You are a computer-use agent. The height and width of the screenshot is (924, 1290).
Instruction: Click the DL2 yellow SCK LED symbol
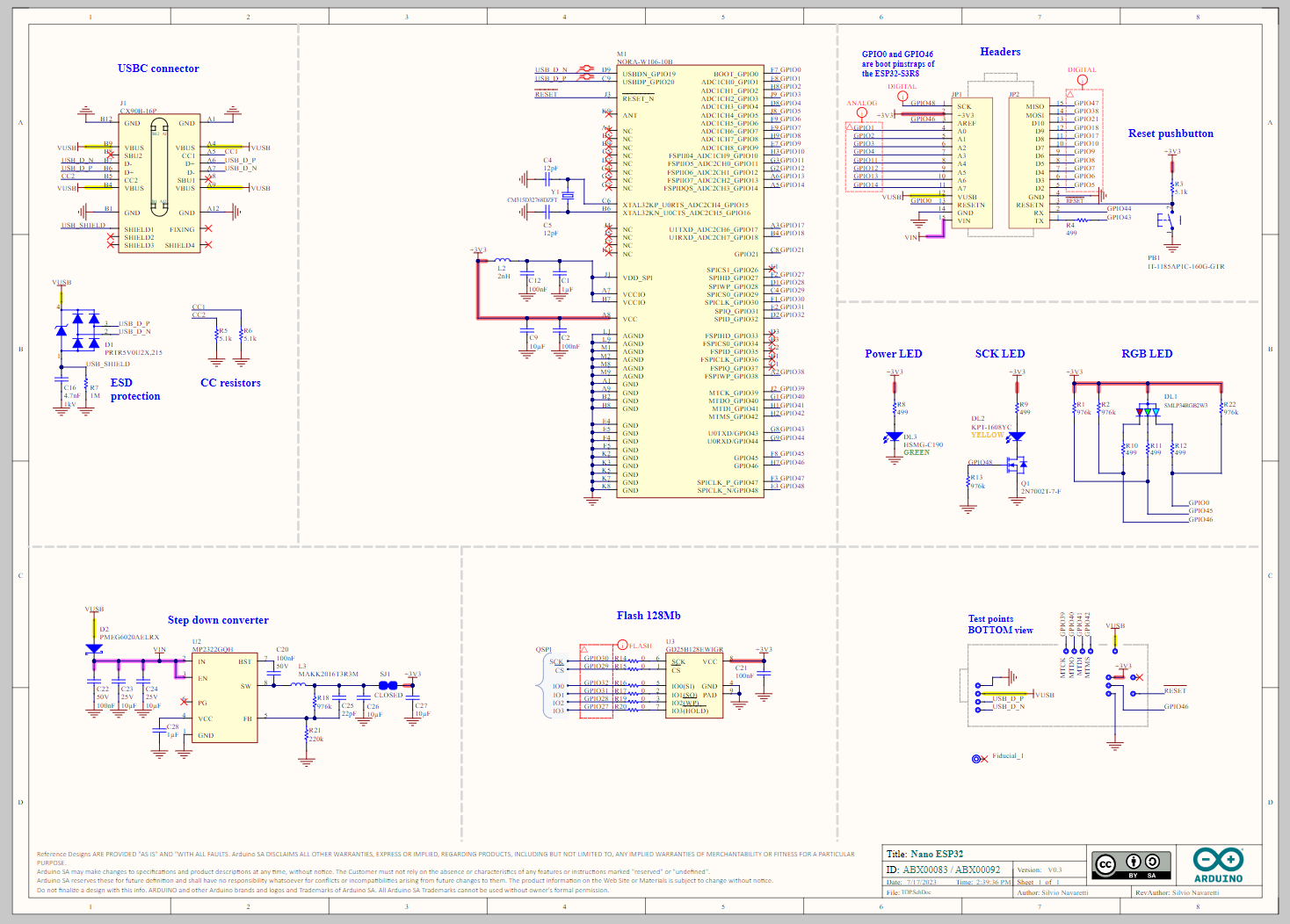click(1018, 436)
